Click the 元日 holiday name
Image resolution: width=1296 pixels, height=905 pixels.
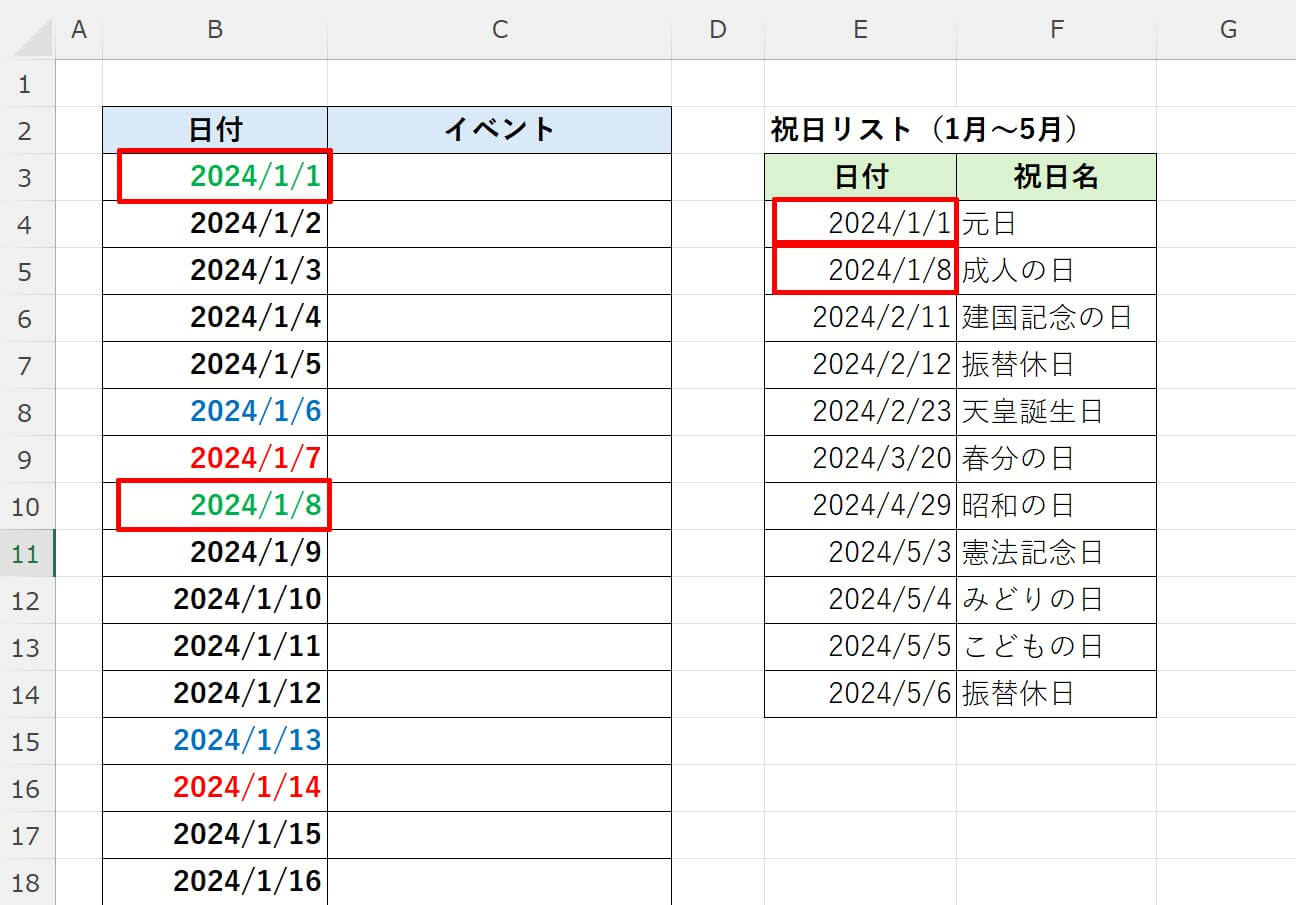[x=1057, y=224]
